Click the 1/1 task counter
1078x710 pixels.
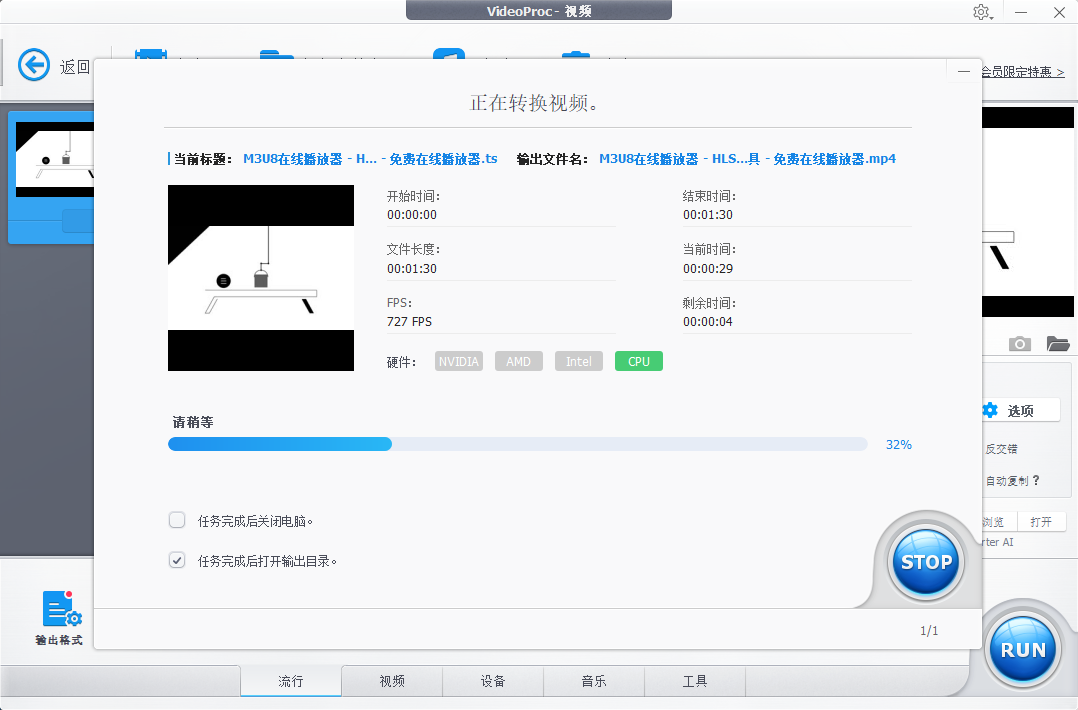click(x=929, y=630)
